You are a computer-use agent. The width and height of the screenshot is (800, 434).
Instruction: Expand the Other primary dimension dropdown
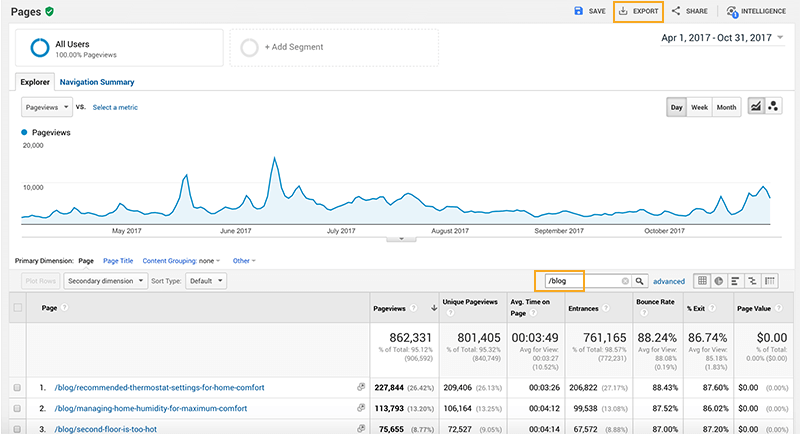[x=244, y=261]
